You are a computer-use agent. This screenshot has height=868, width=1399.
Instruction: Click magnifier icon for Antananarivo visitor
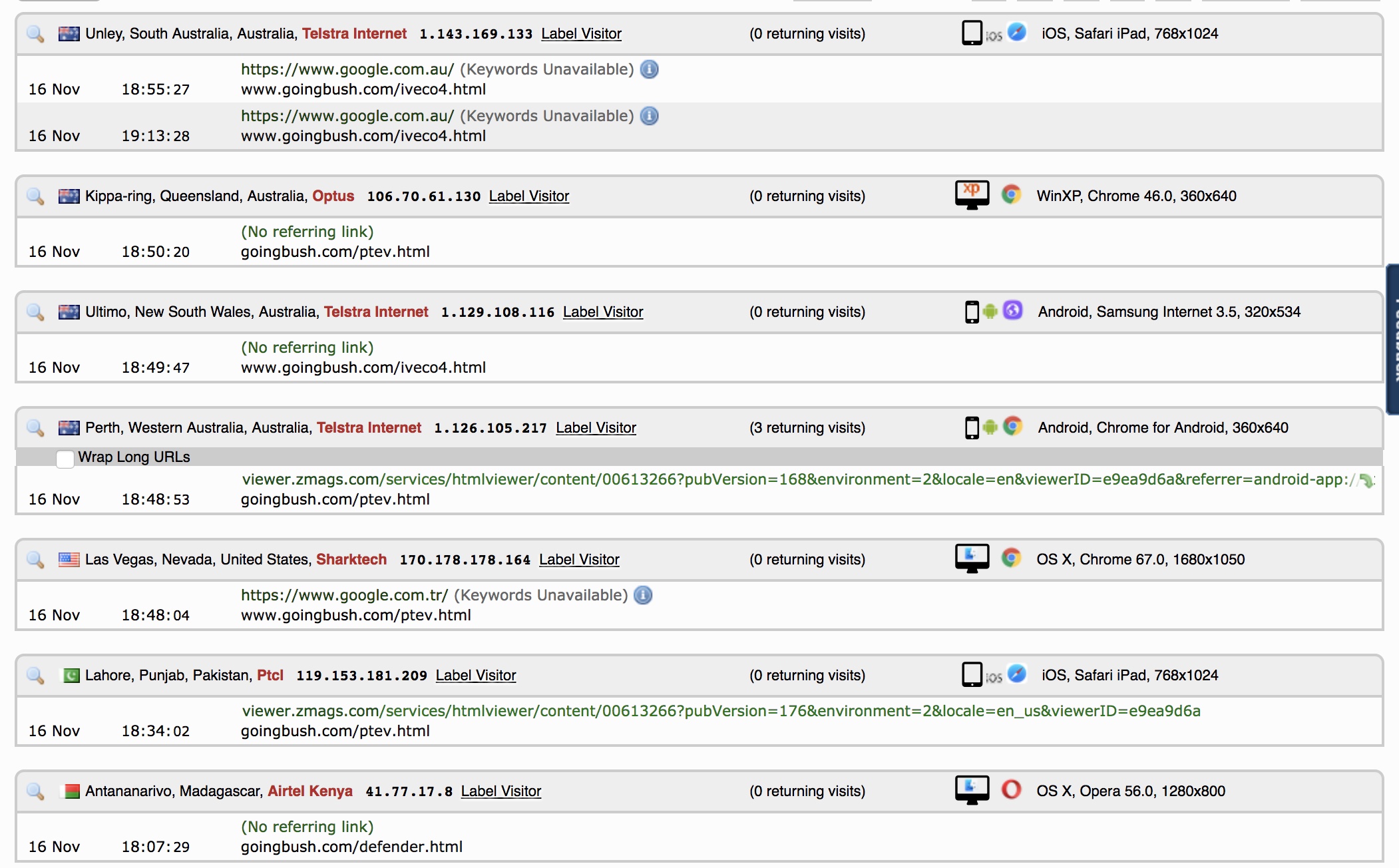tap(35, 791)
